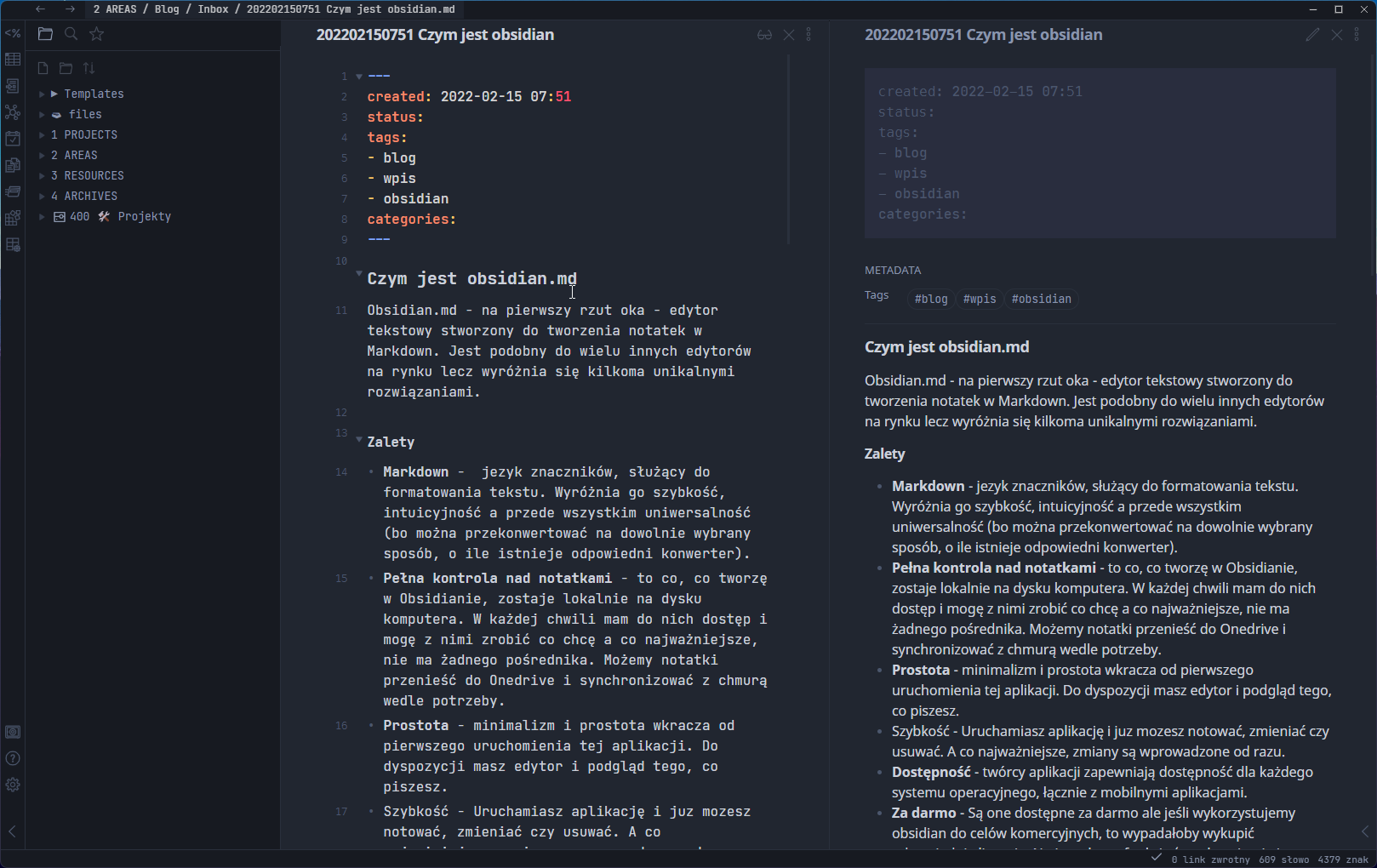Create a new folder in the file explorer
This screenshot has width=1377, height=868.
coord(66,68)
